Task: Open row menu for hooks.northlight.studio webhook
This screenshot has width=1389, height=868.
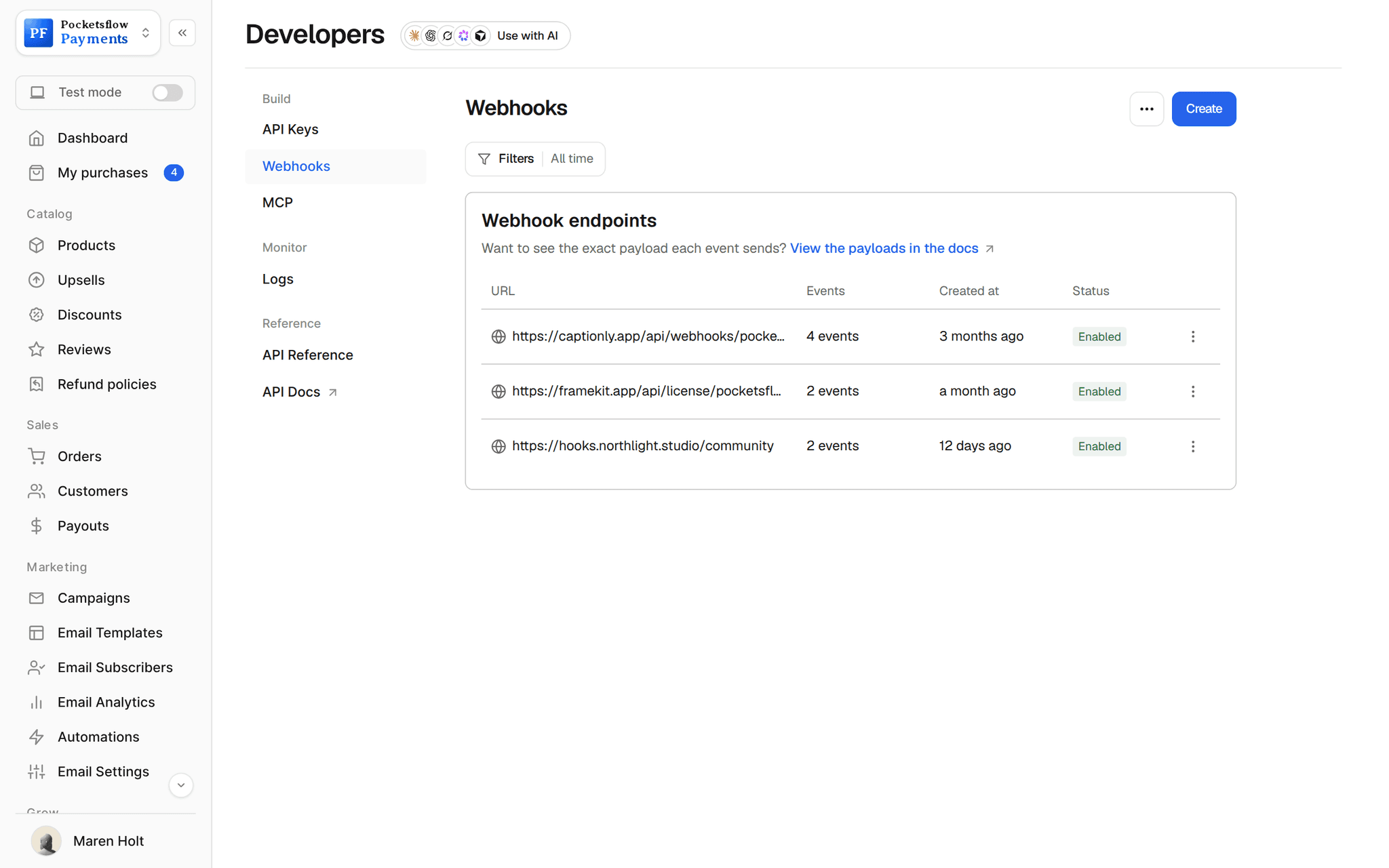Action: (1193, 447)
